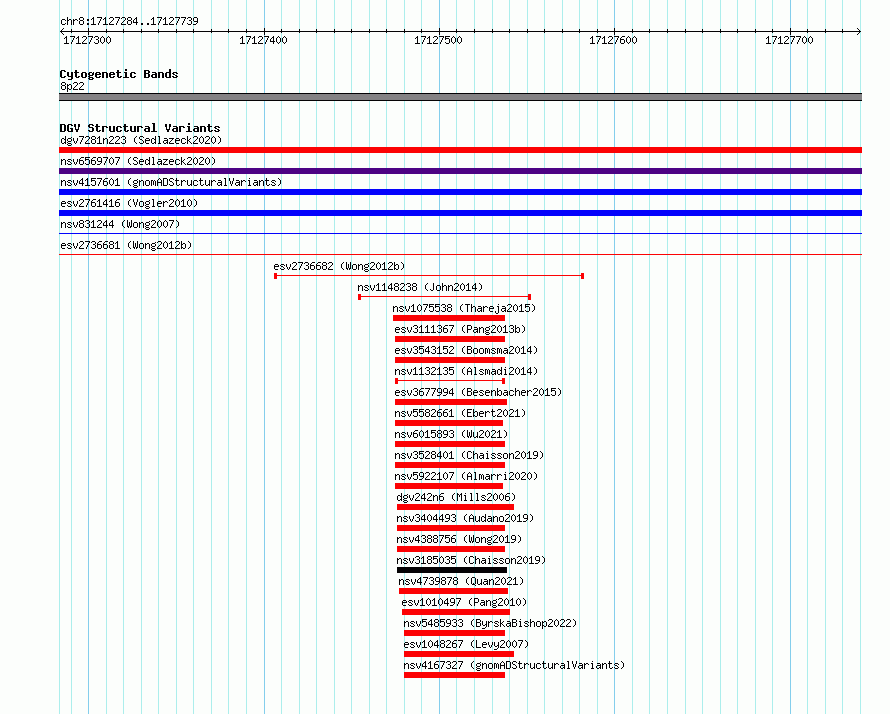This screenshot has height=714, width=890.
Task: Click the DGV Structural Variants track title
Action: [140, 128]
